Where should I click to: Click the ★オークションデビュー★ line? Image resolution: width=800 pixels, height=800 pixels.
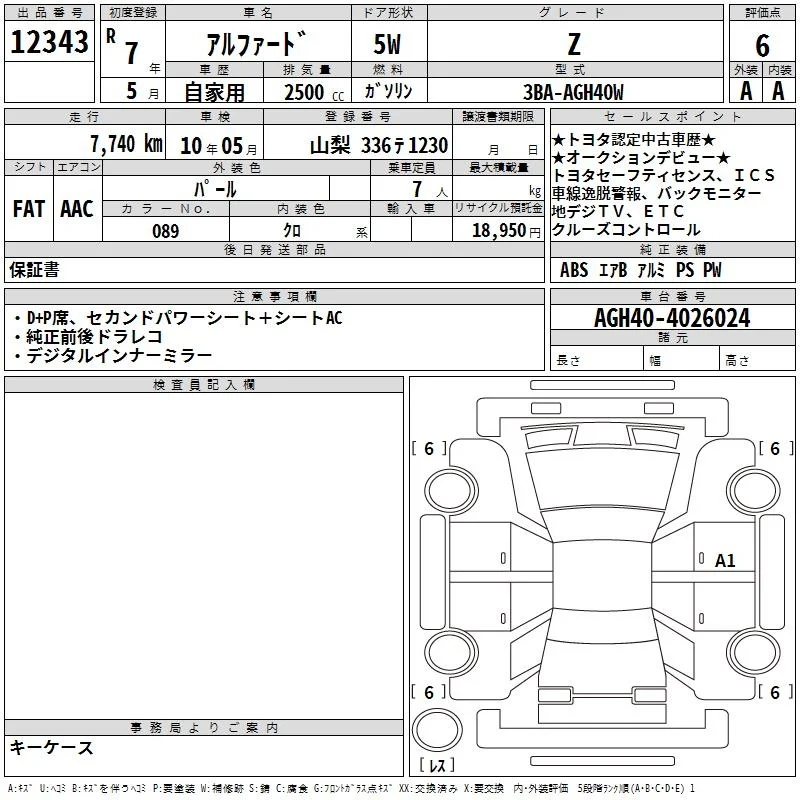pyautogui.click(x=641, y=158)
